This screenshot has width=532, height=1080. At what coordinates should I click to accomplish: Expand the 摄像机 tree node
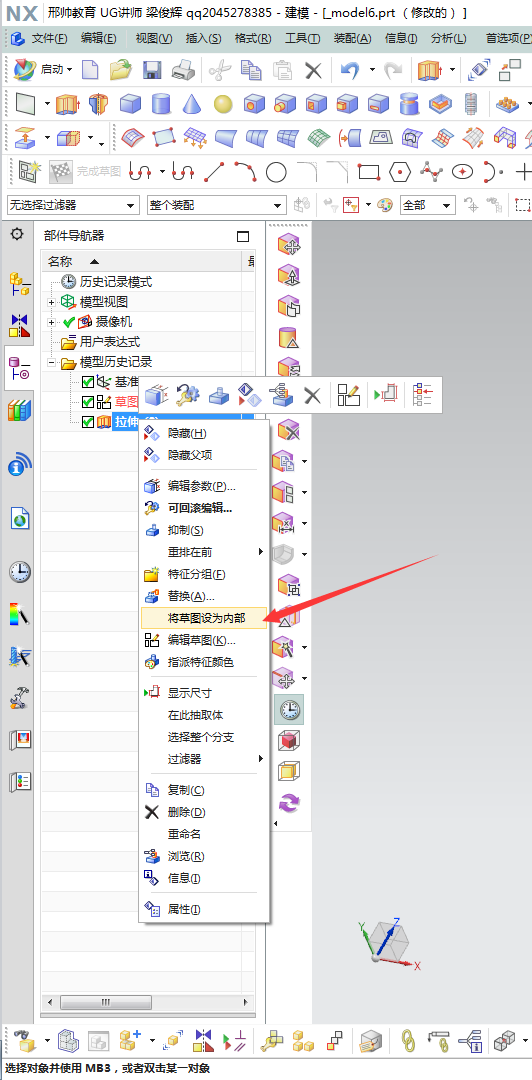pos(52,322)
